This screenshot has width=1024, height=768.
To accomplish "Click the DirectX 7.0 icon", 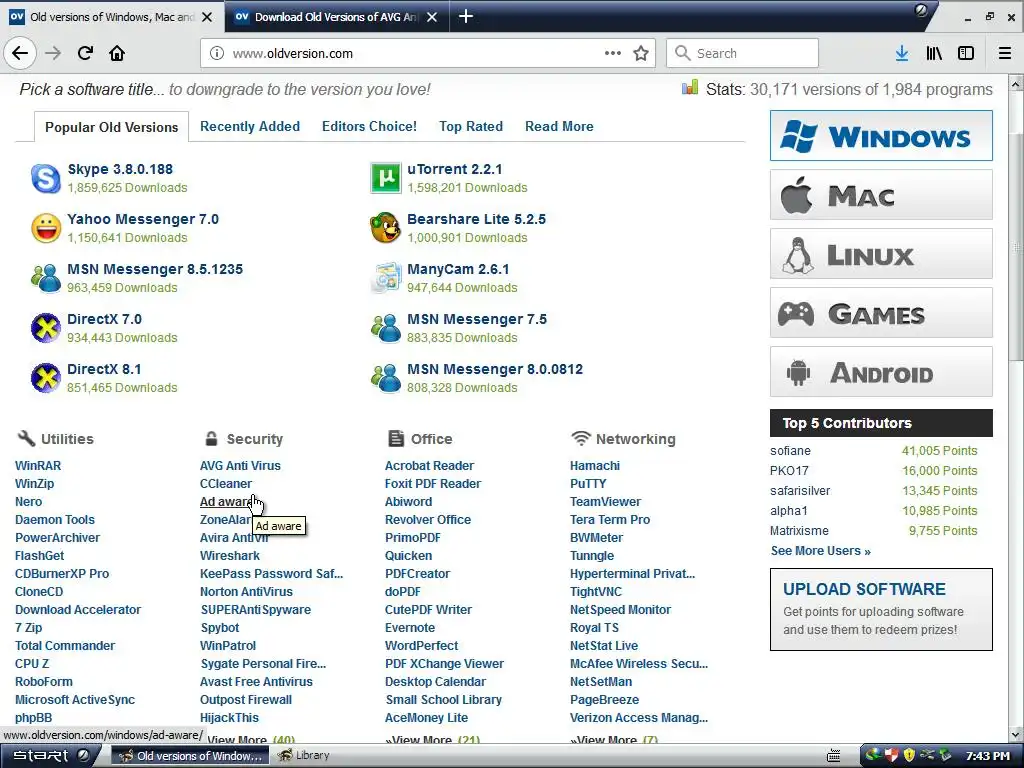I will pos(46,328).
